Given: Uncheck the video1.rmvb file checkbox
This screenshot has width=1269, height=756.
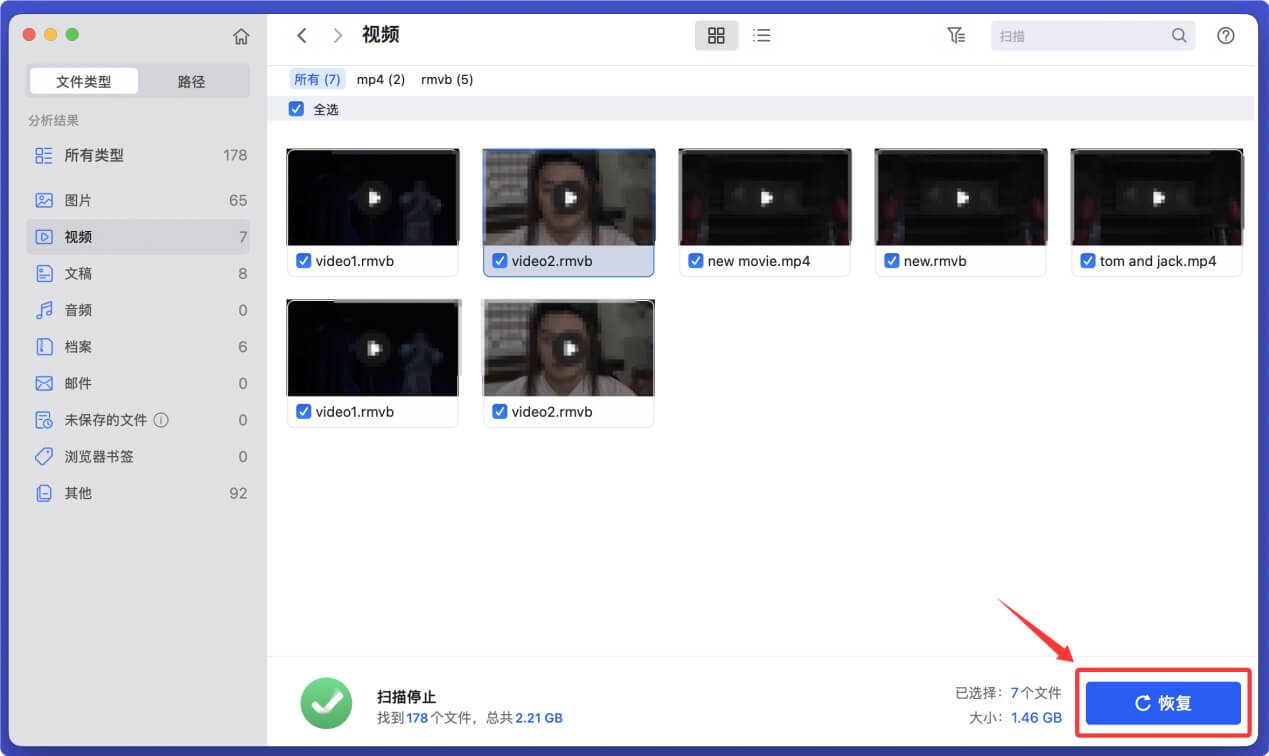Looking at the screenshot, I should (x=303, y=261).
